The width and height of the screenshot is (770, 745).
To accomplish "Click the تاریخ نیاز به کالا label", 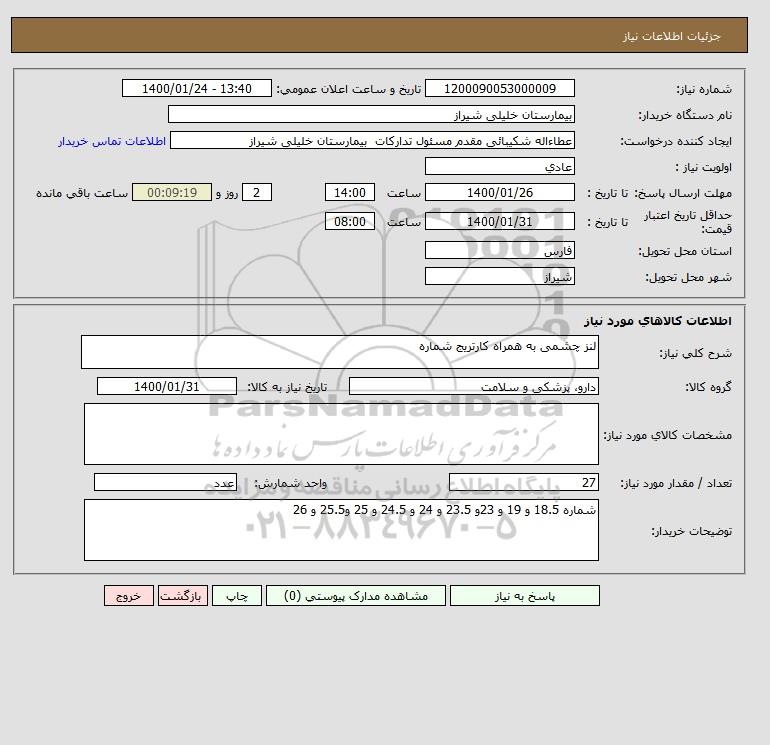I will coord(287,387).
